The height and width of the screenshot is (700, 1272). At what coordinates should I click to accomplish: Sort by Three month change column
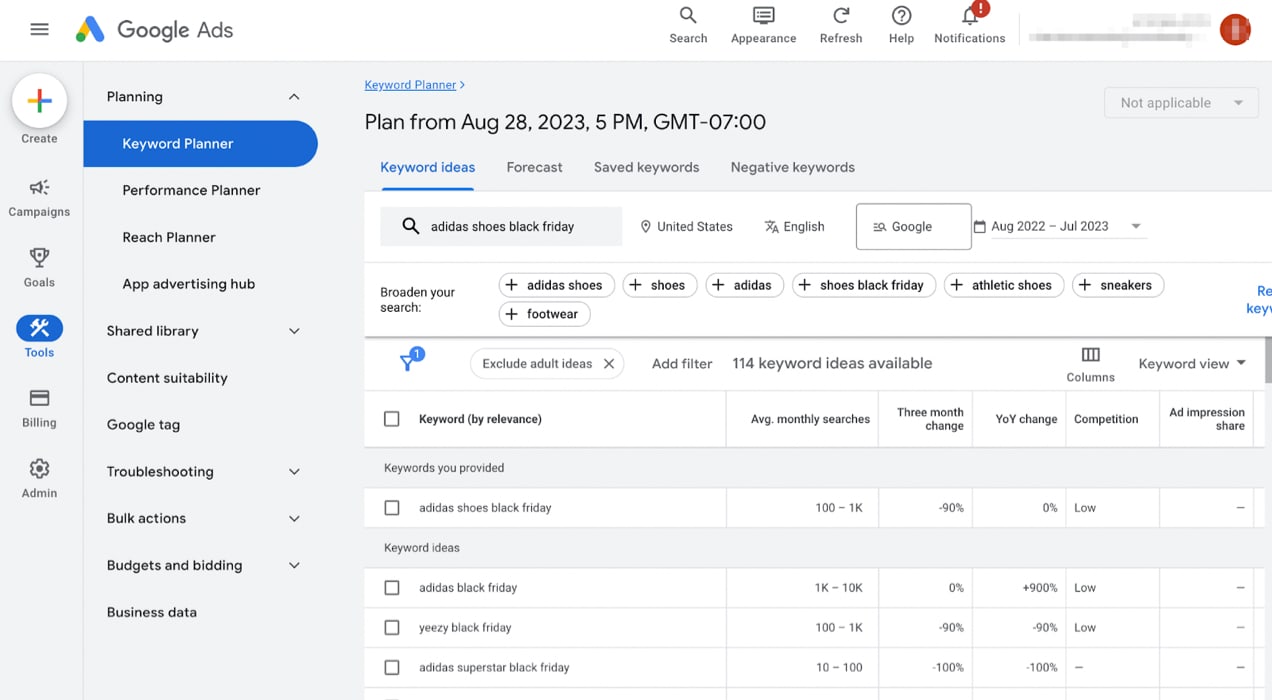pyautogui.click(x=930, y=419)
